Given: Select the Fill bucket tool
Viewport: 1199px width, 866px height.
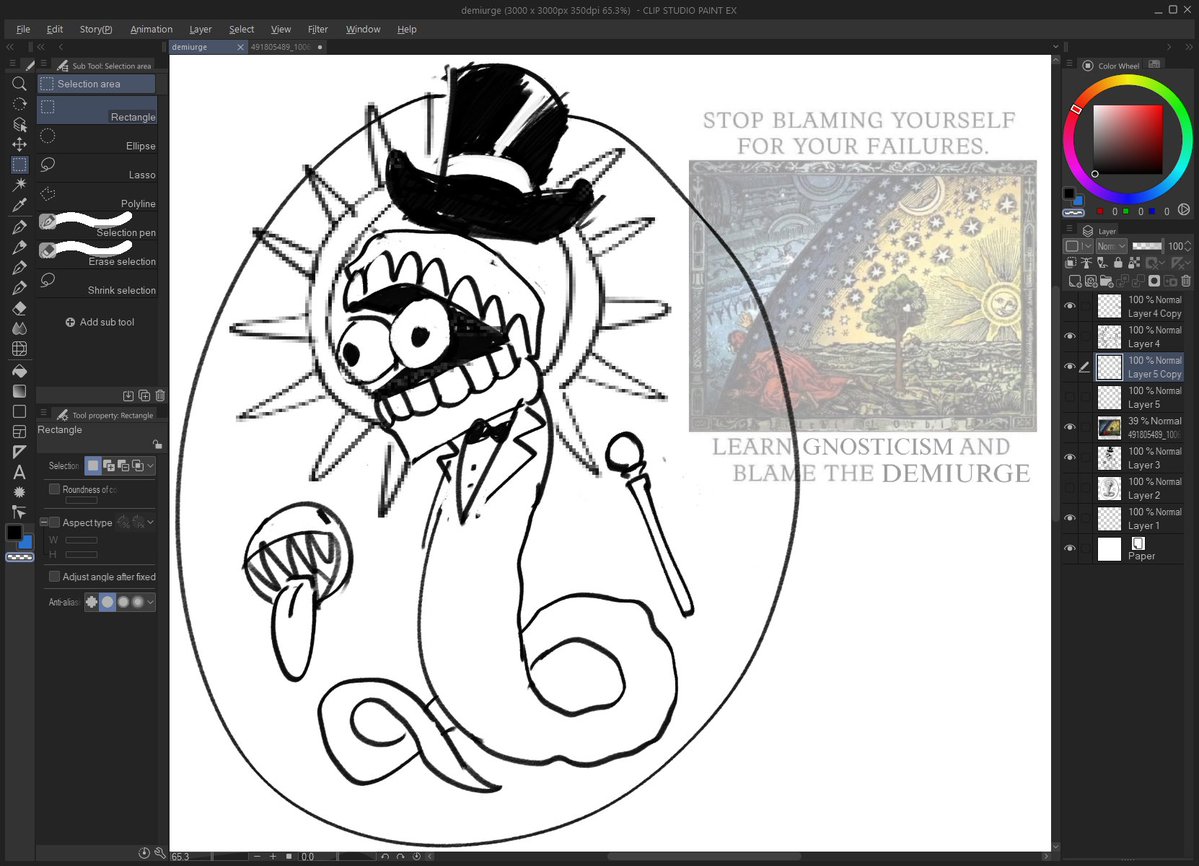Looking at the screenshot, I should pos(19,371).
